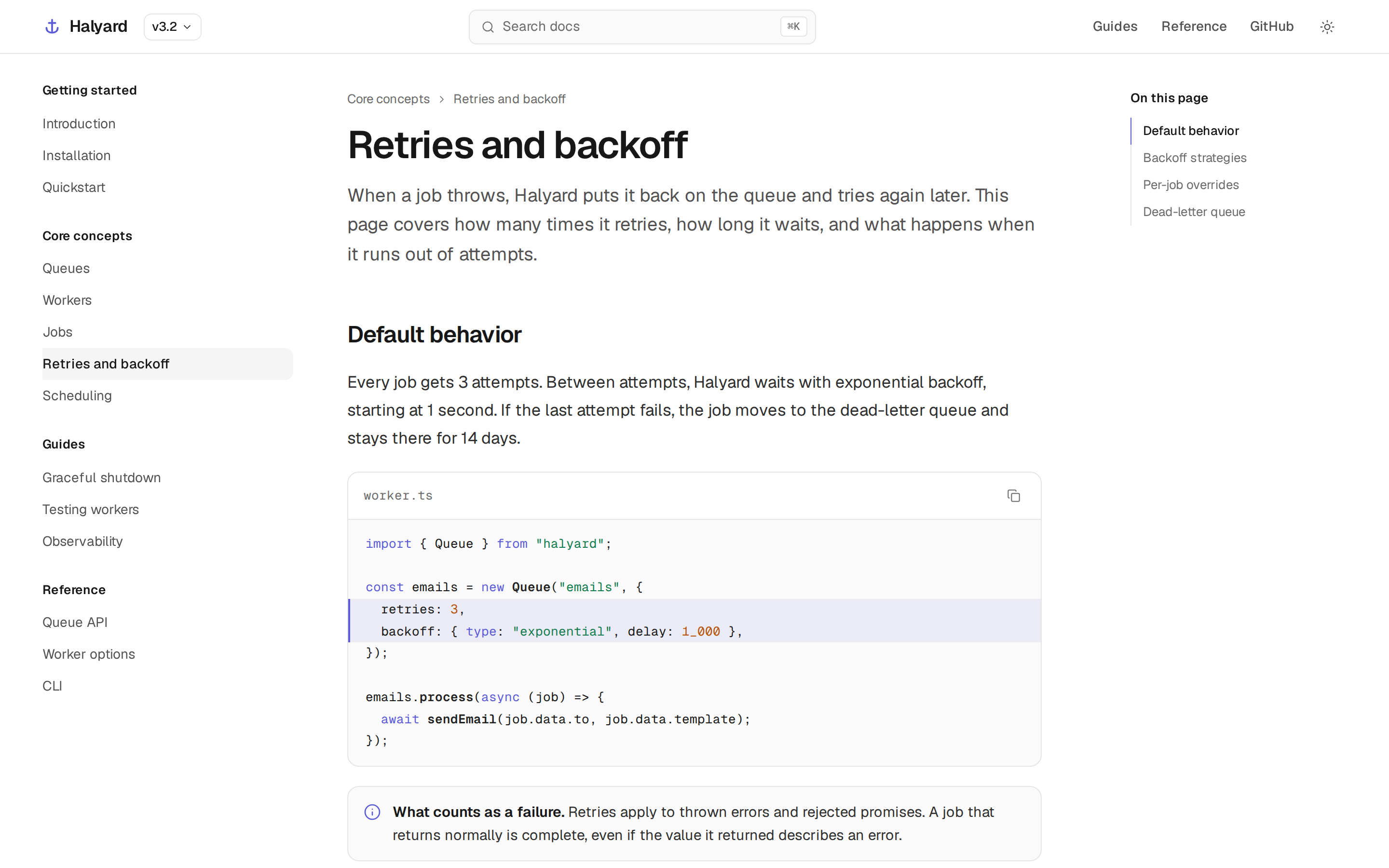This screenshot has width=1389, height=868.
Task: Click the search magnifier icon
Action: point(488,27)
